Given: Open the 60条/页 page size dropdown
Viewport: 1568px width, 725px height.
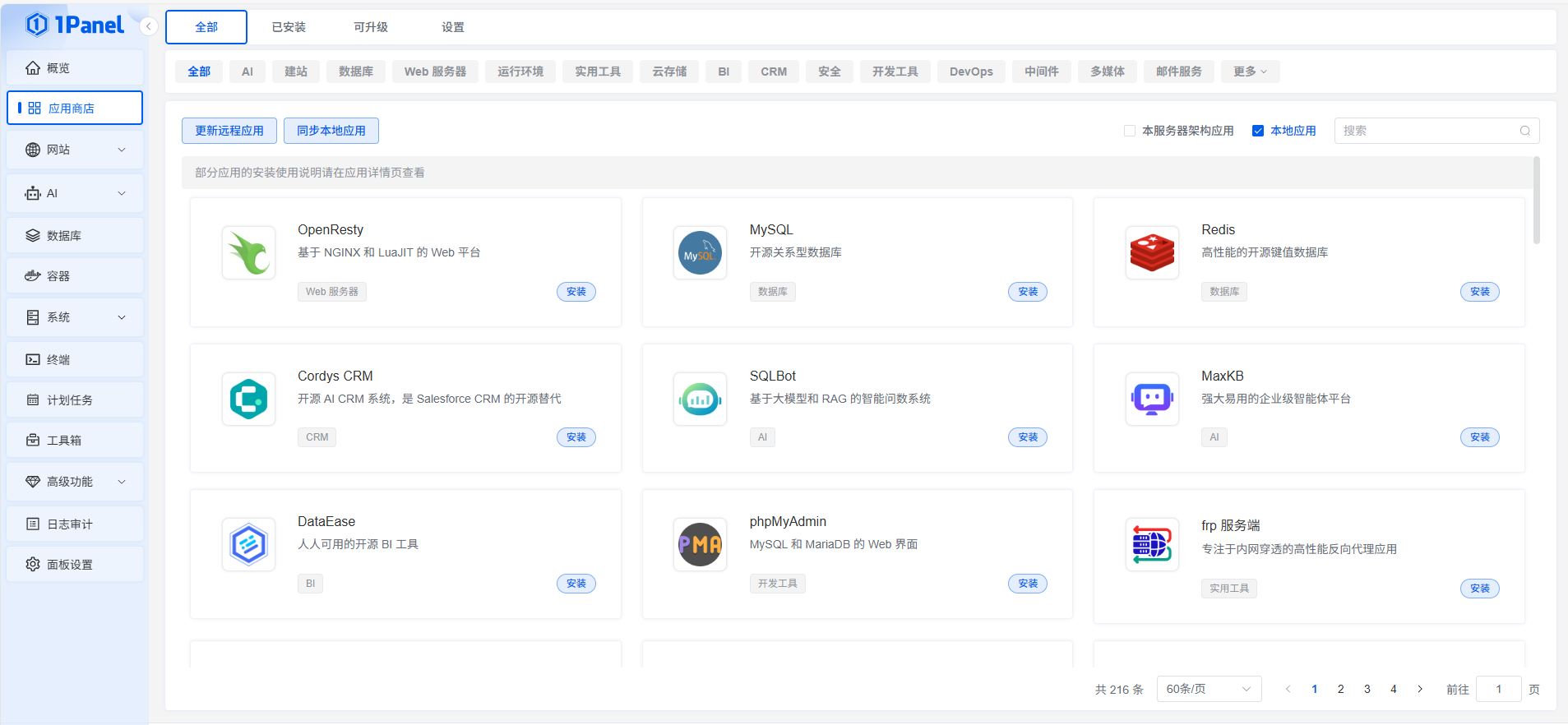Looking at the screenshot, I should point(1209,689).
